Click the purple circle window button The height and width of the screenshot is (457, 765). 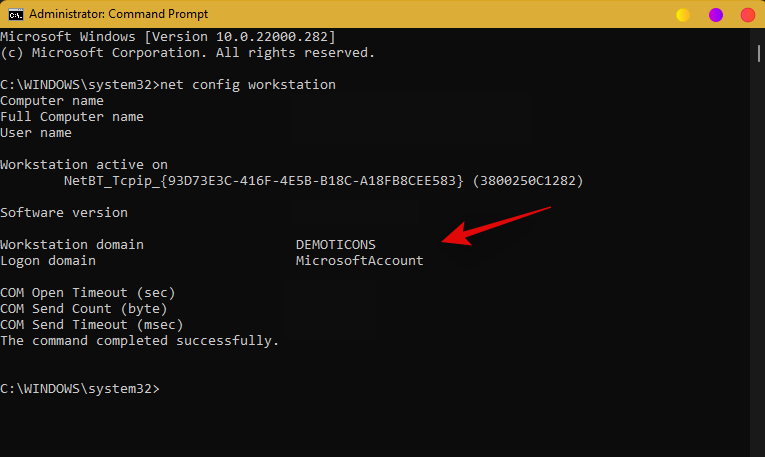tap(715, 15)
